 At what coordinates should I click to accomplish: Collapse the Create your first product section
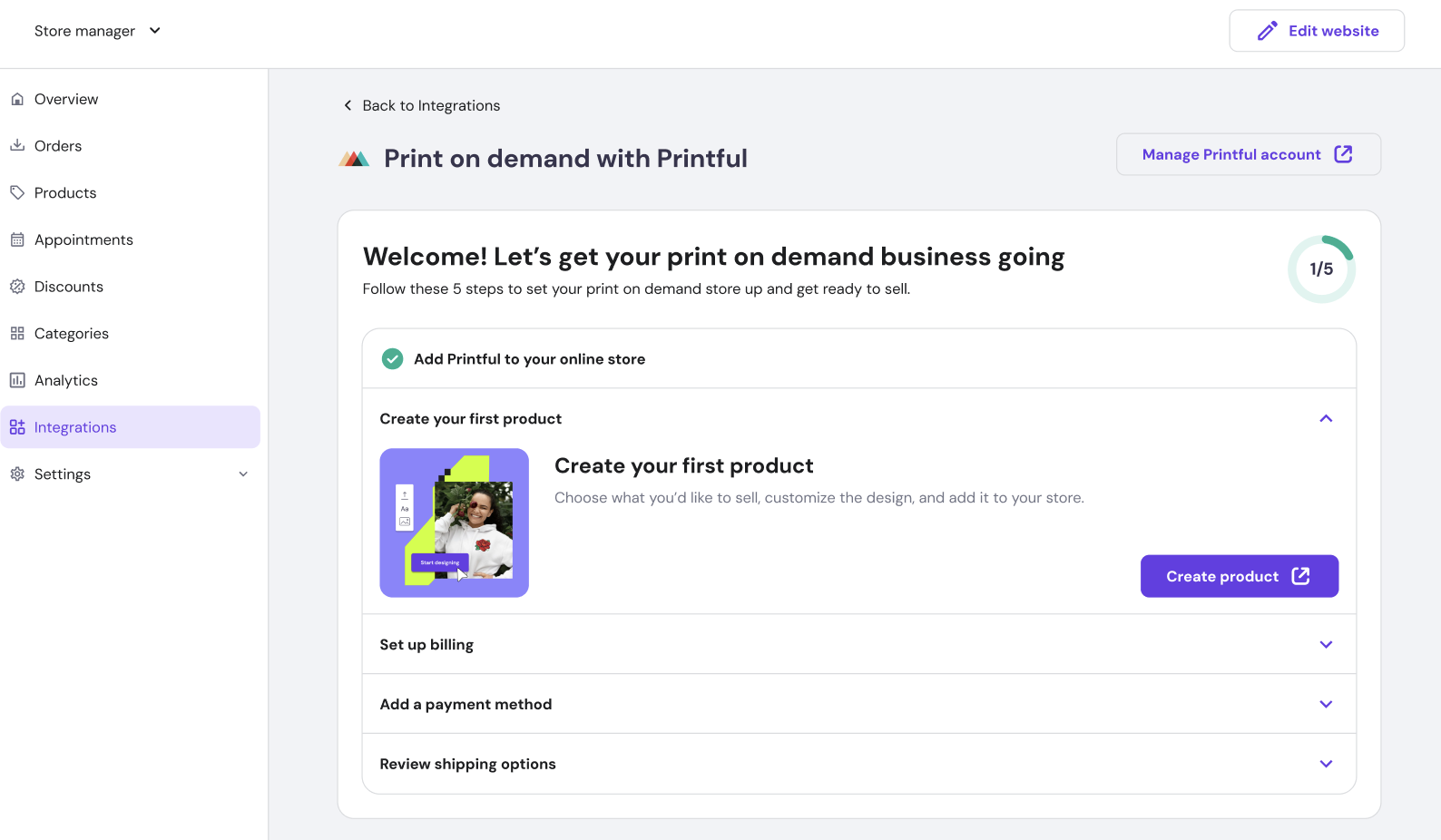point(1325,419)
